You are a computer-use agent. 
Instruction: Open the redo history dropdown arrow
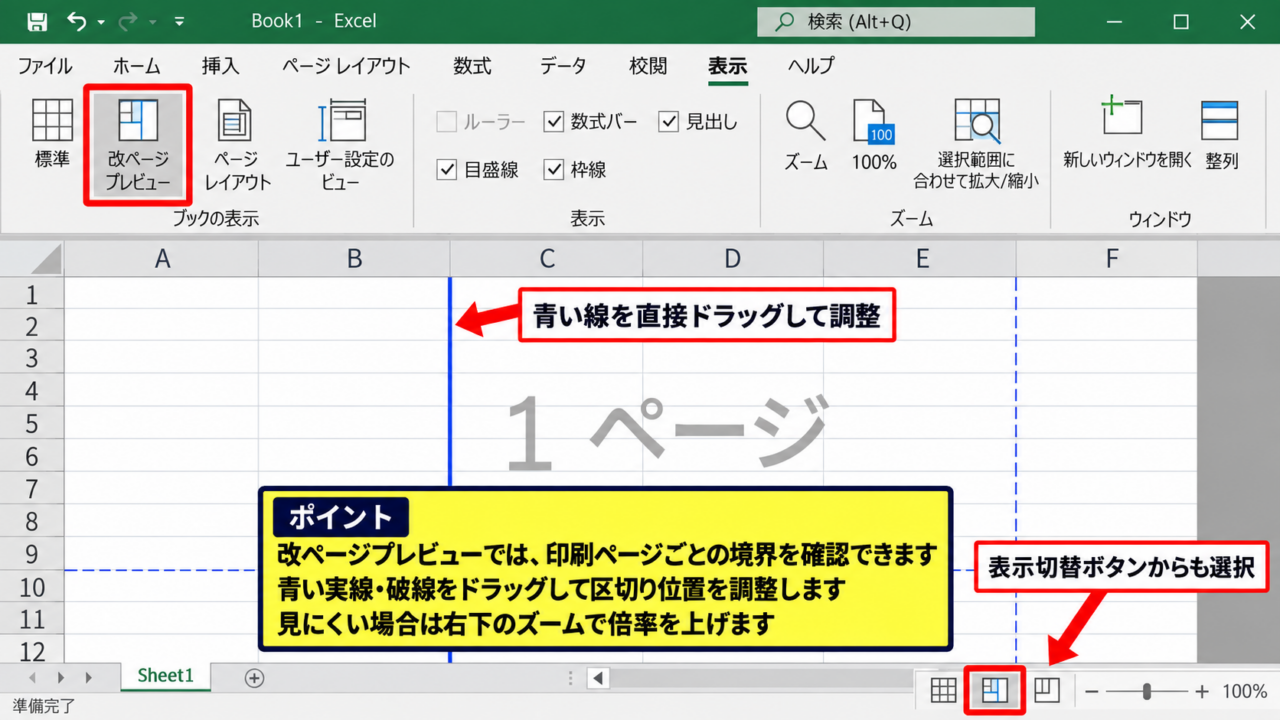[152, 22]
